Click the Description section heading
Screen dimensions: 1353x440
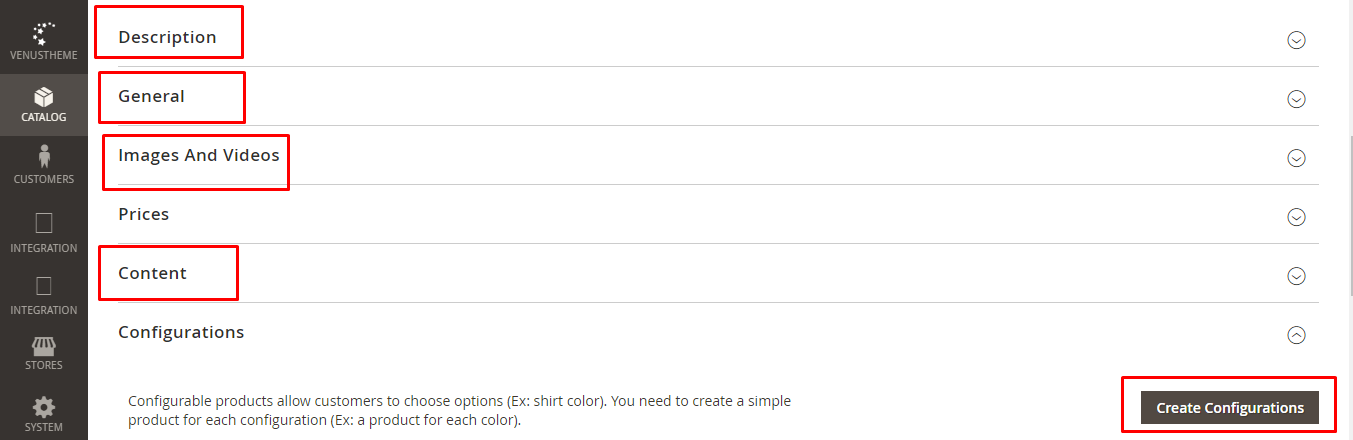tap(167, 37)
